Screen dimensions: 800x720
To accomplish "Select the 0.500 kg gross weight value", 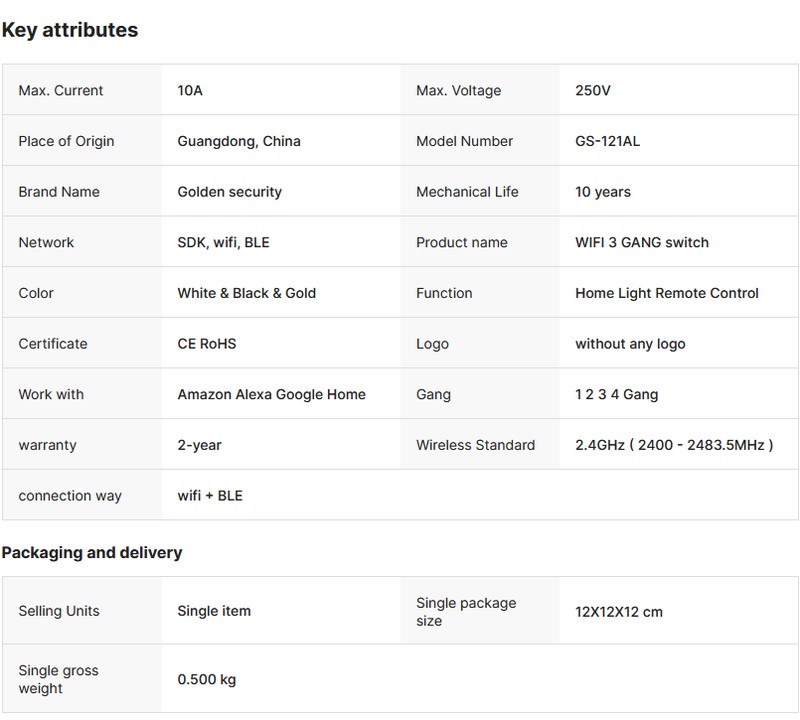I will pos(207,680).
